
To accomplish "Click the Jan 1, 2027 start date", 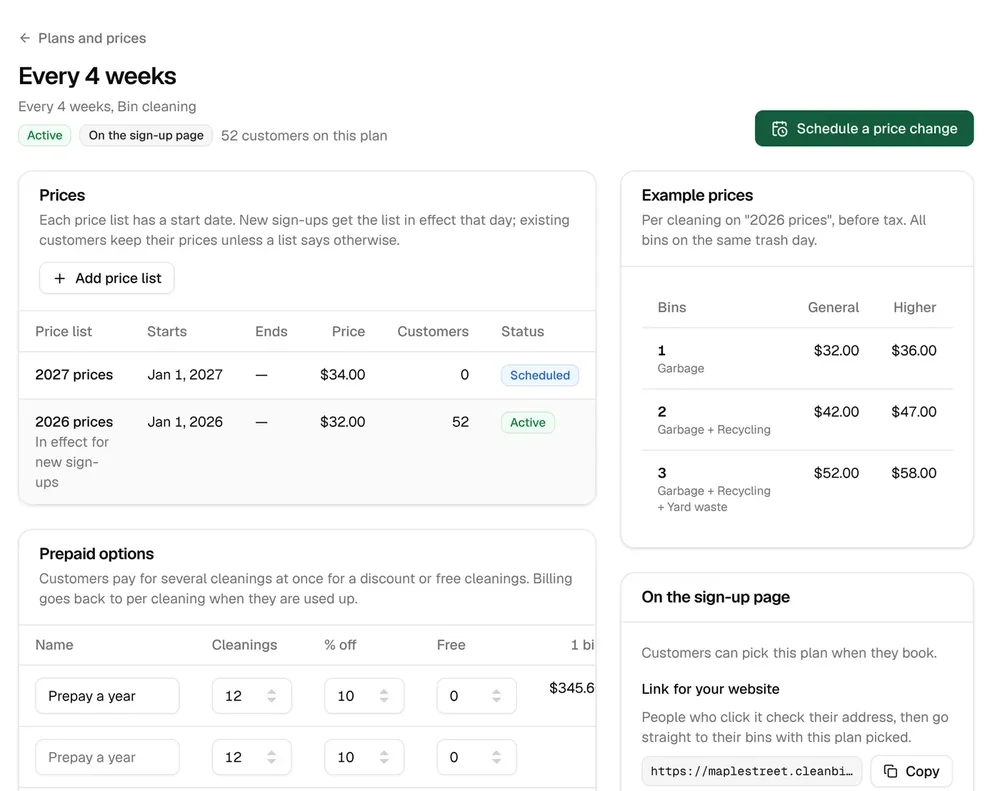I will (x=185, y=375).
